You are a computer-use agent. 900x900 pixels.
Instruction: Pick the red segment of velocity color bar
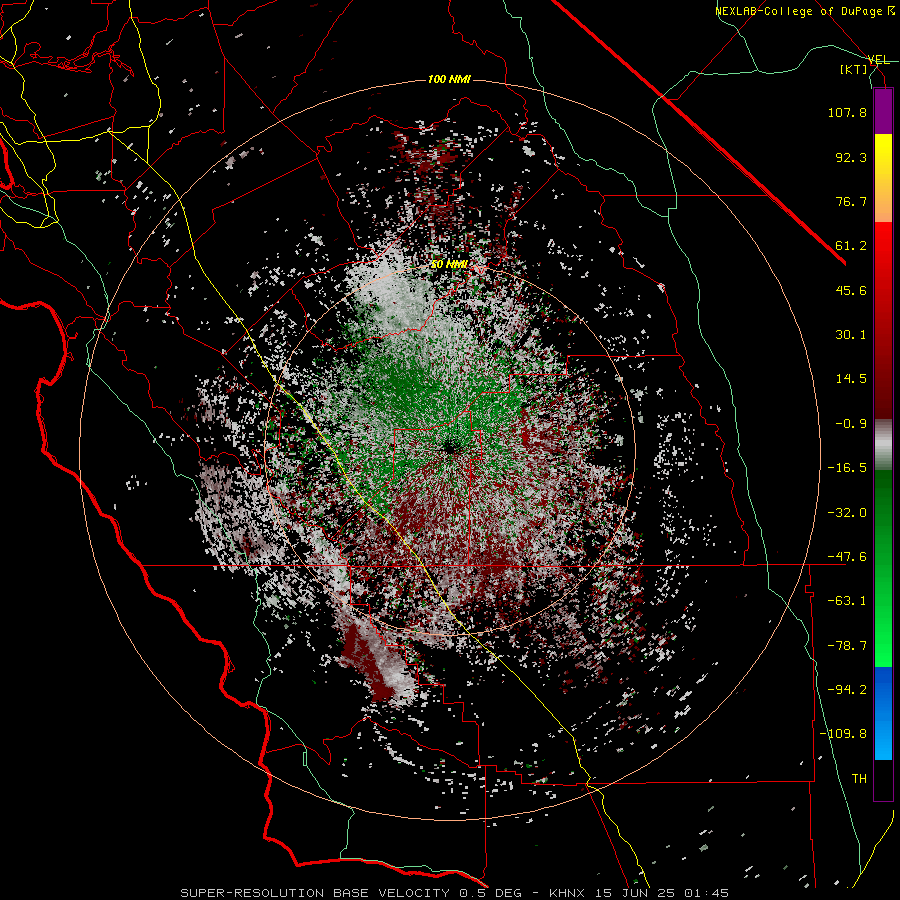click(883, 320)
